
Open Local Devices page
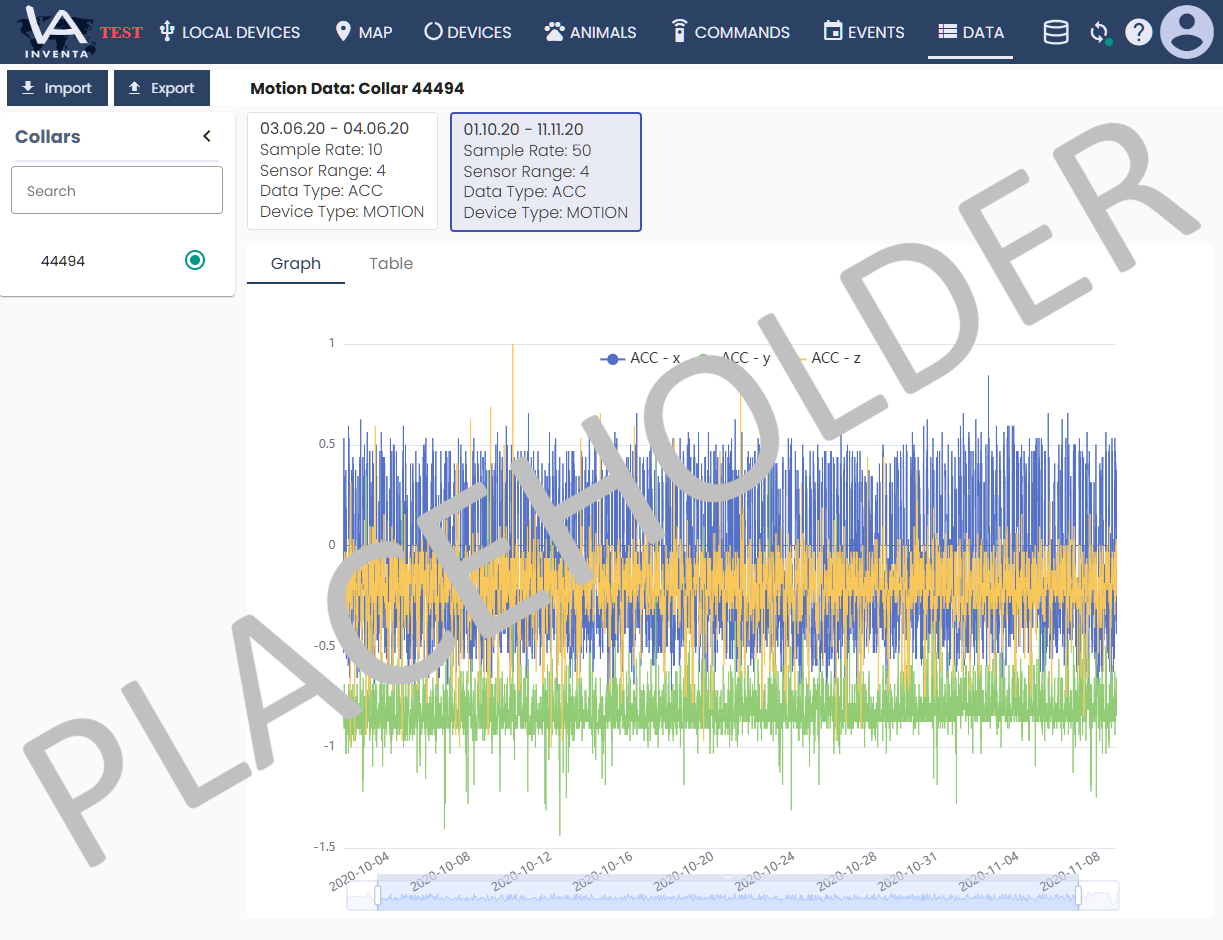(229, 32)
